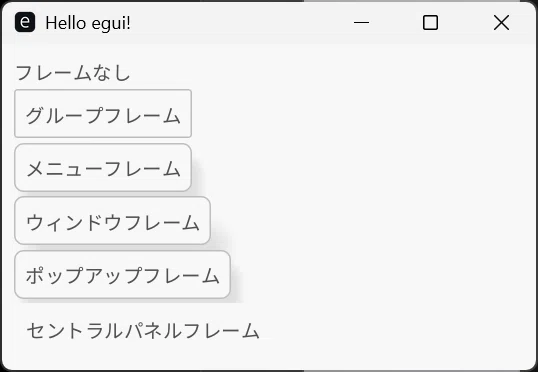This screenshot has width=538, height=372.
Task: Click the word ポップアップ inside the popup frame
Action: click(x=83, y=276)
